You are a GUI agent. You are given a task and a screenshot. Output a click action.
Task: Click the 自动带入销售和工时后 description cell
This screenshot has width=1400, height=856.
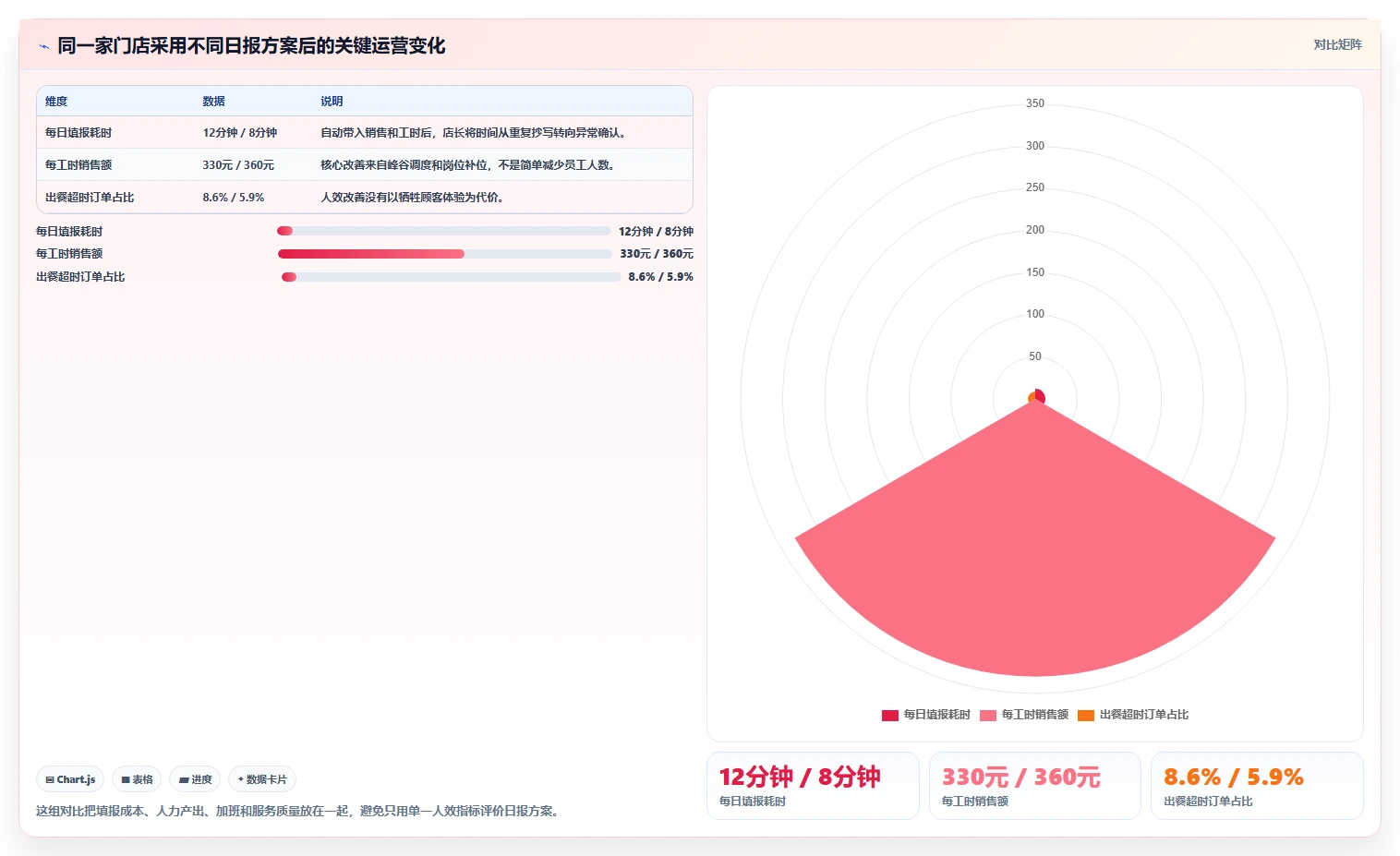pos(476,133)
